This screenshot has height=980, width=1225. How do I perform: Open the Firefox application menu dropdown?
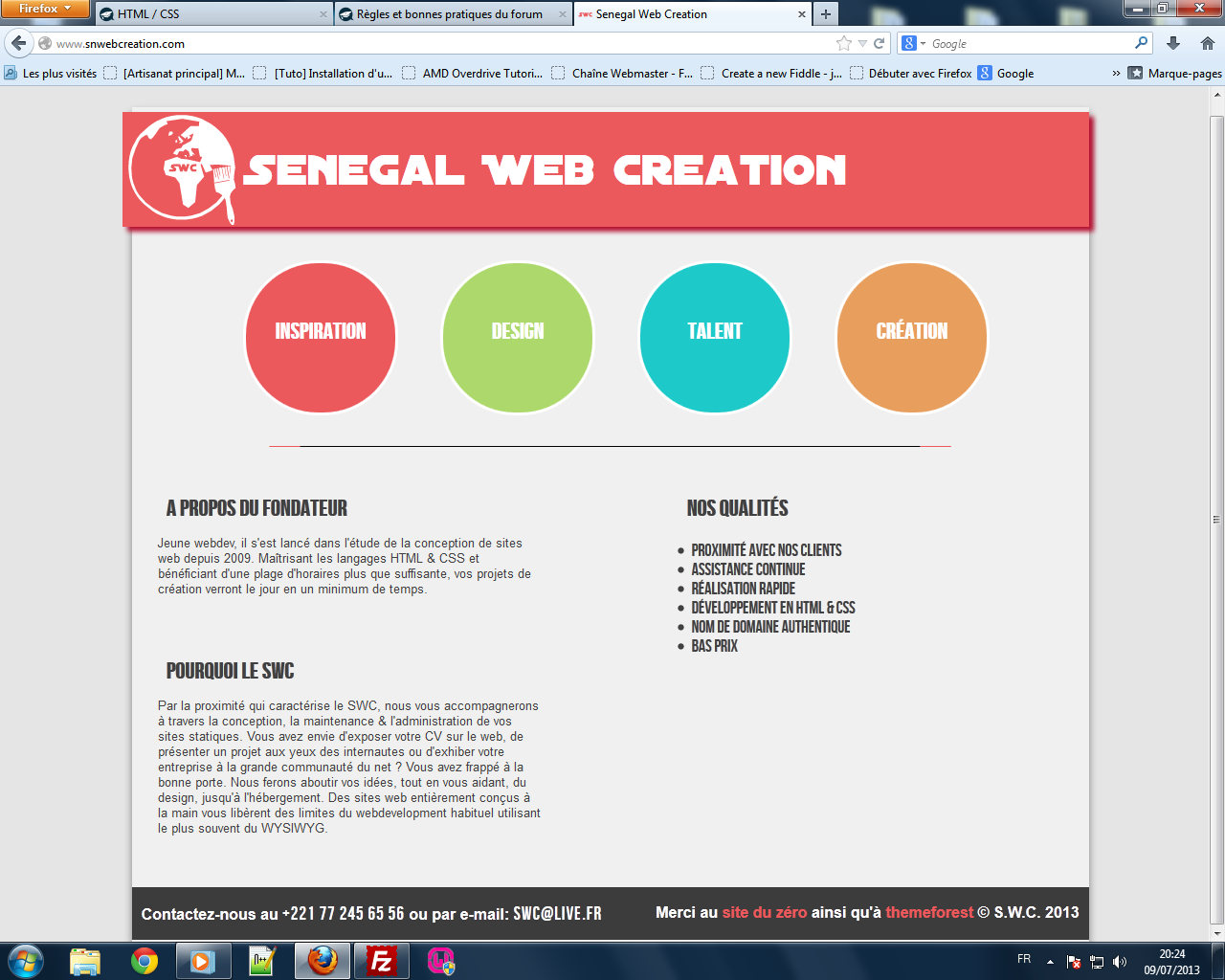point(44,9)
